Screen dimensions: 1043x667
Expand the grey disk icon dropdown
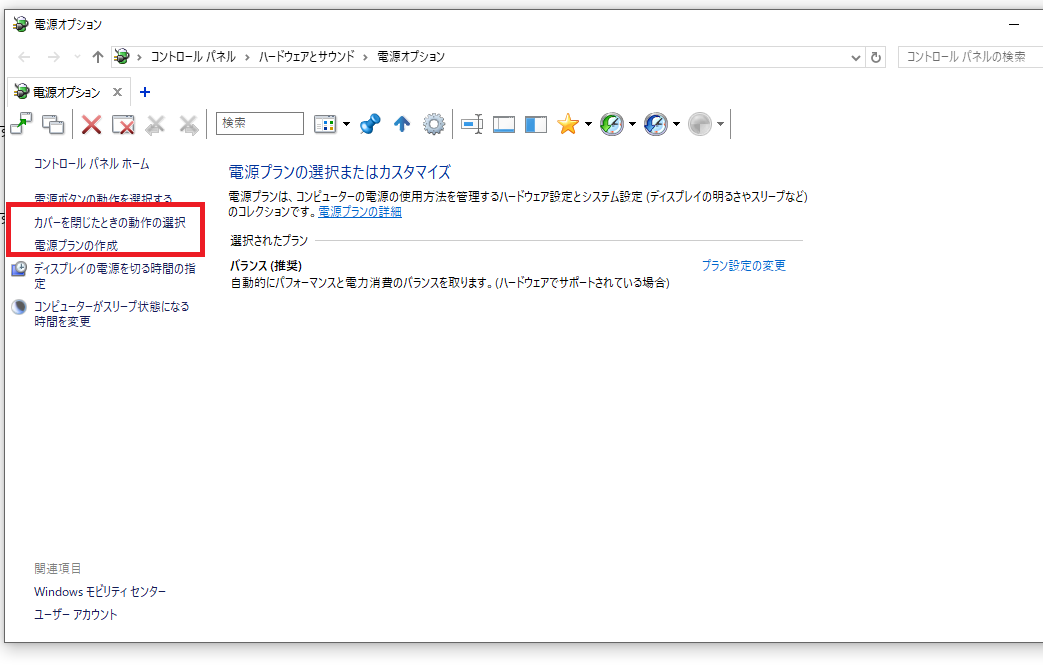(x=720, y=124)
